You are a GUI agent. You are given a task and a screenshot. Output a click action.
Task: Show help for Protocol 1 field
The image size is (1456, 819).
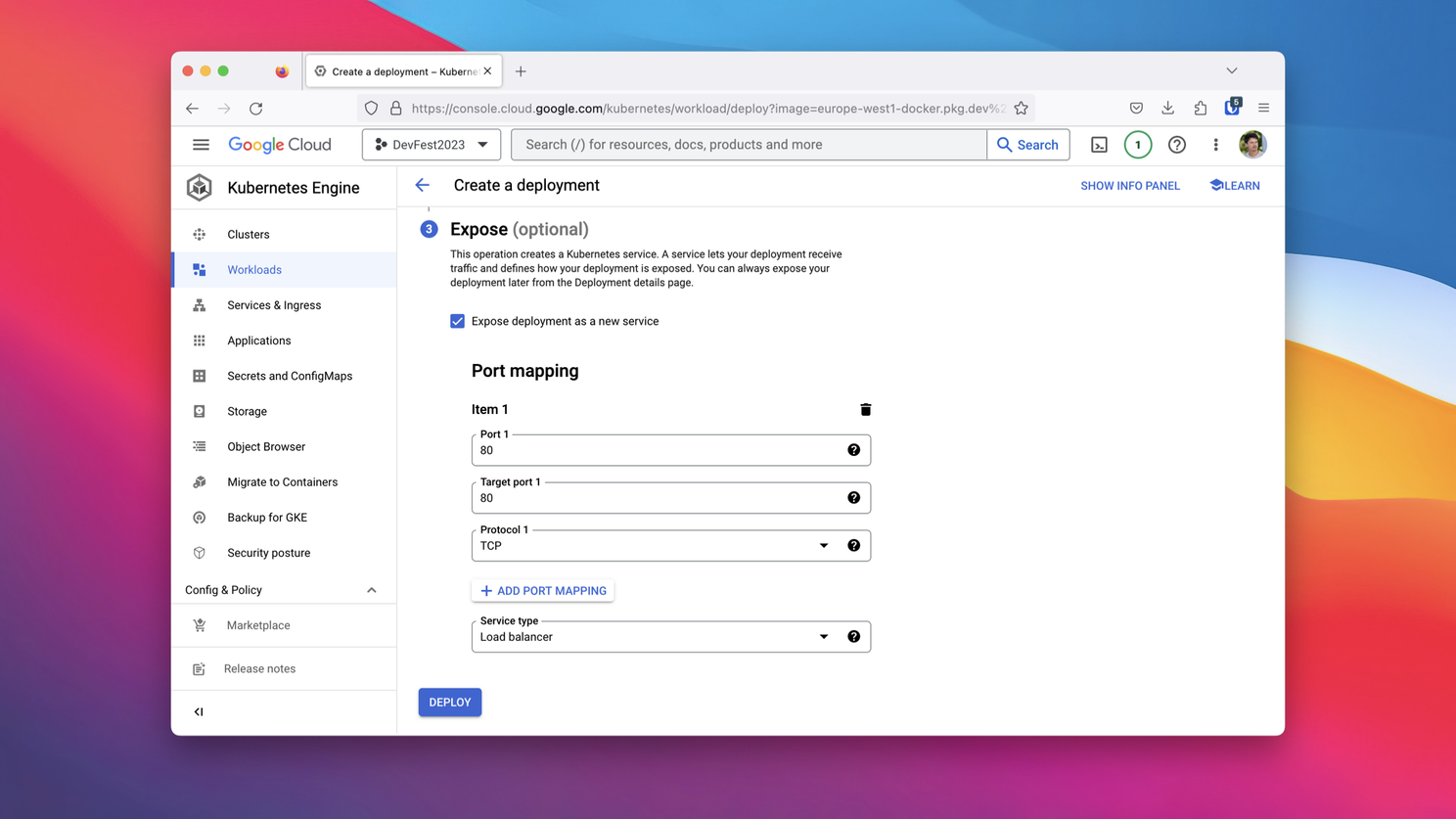tap(853, 546)
